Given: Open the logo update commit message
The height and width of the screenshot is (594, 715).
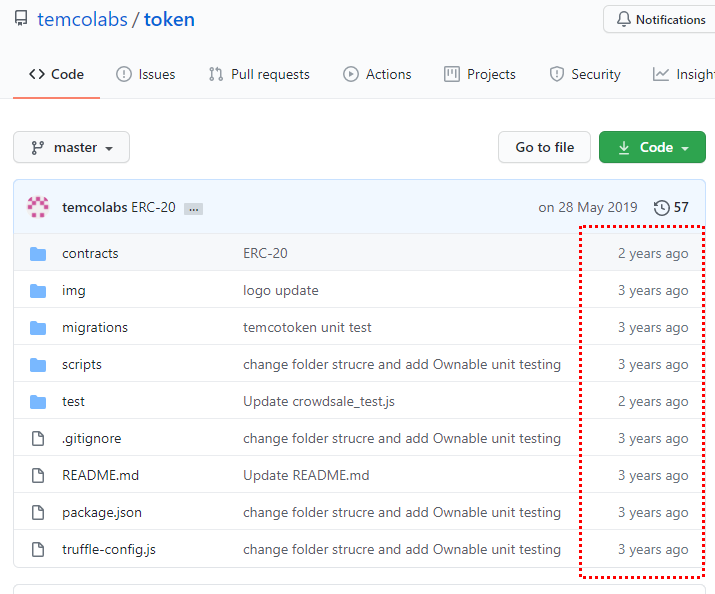Looking at the screenshot, I should click(281, 290).
